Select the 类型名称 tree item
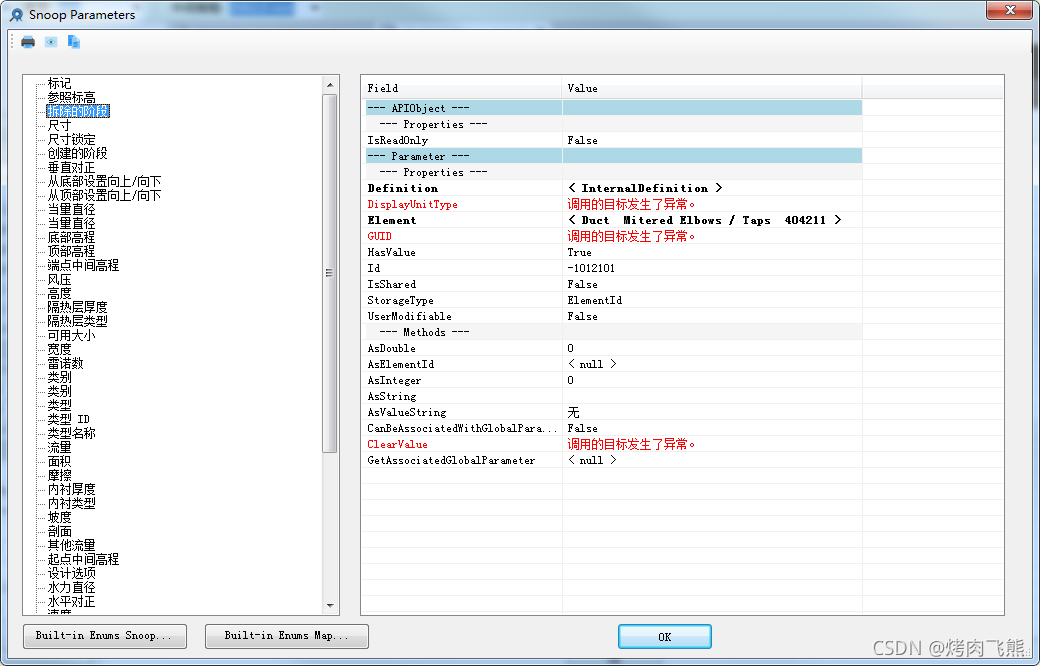1040x666 pixels. [x=71, y=433]
